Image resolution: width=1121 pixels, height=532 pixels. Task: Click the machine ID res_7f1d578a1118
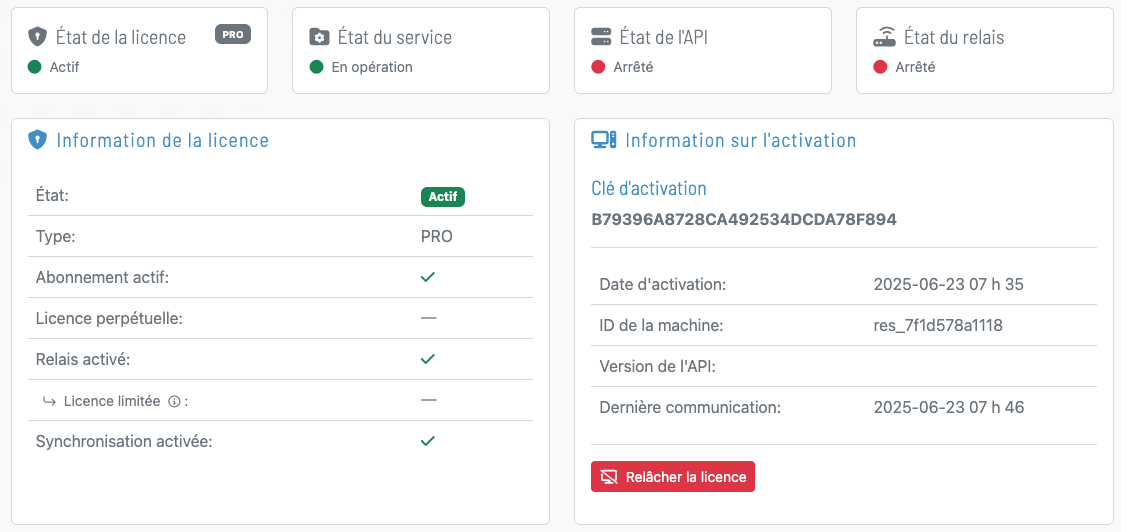(937, 325)
